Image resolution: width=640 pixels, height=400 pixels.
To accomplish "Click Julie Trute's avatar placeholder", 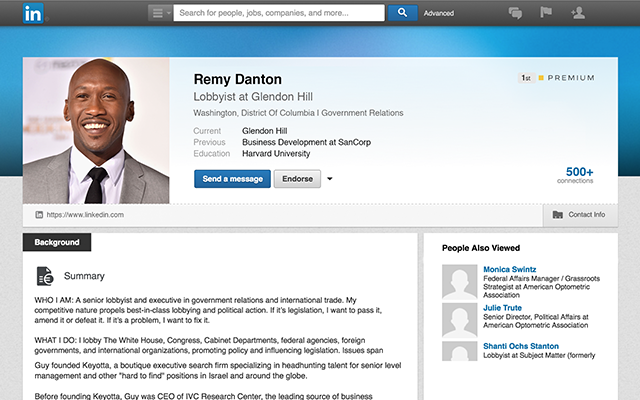I will coord(460,320).
